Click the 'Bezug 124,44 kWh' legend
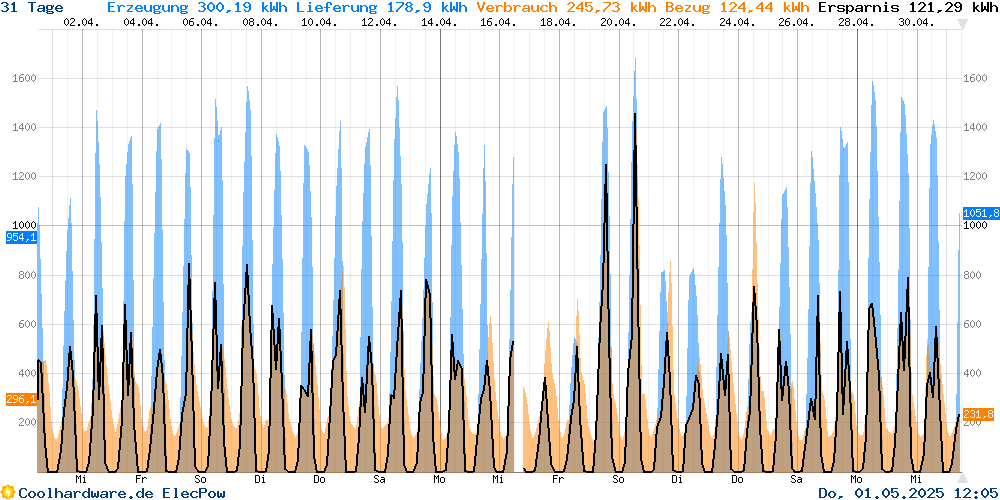The height and width of the screenshot is (500, 1000). point(738,8)
